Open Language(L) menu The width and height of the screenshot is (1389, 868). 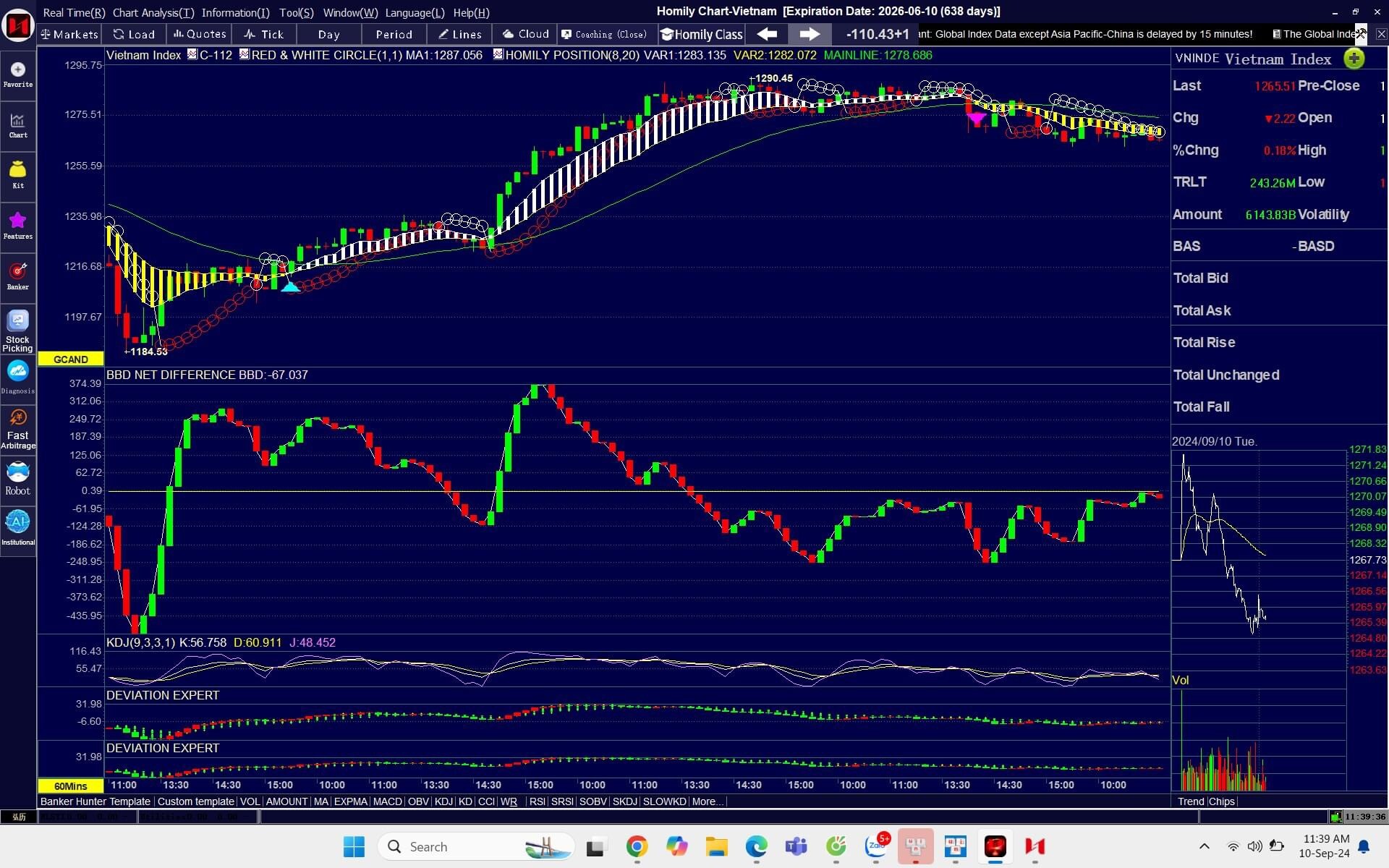click(415, 12)
